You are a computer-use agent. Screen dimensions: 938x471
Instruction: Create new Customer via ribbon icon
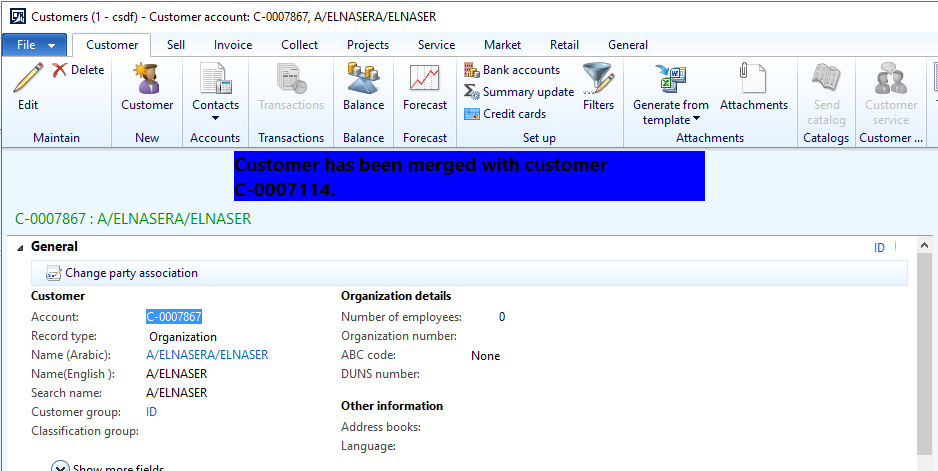tap(147, 80)
